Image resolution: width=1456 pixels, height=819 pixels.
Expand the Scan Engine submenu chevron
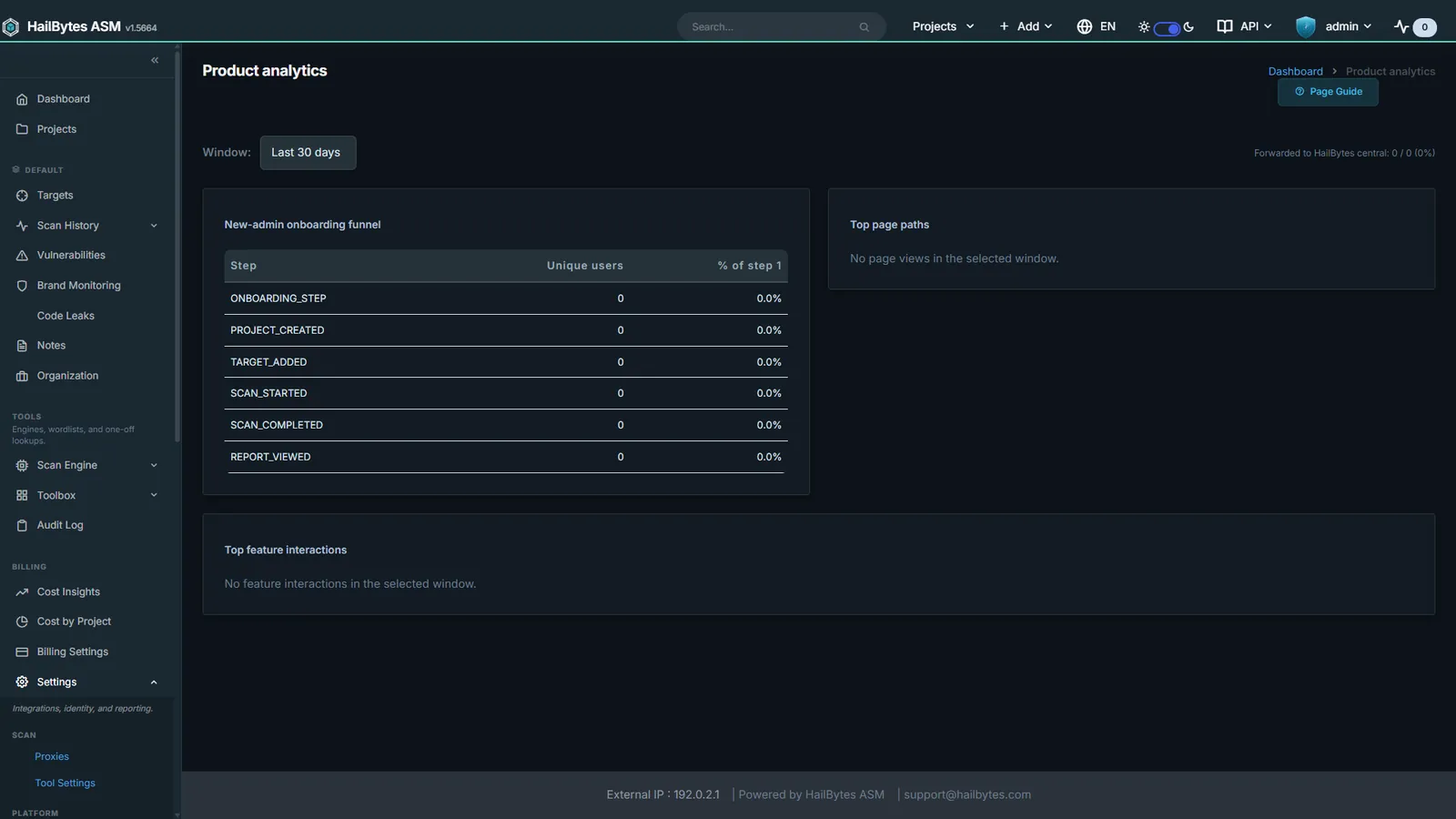(x=154, y=465)
